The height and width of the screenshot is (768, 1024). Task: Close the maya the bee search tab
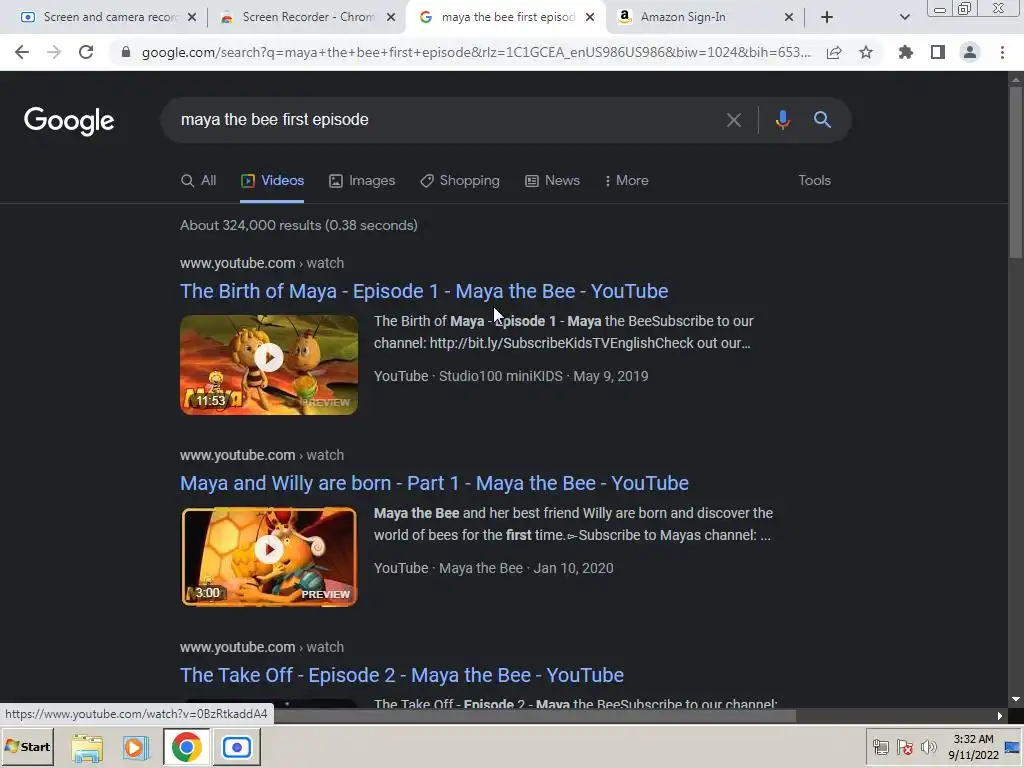590,18
